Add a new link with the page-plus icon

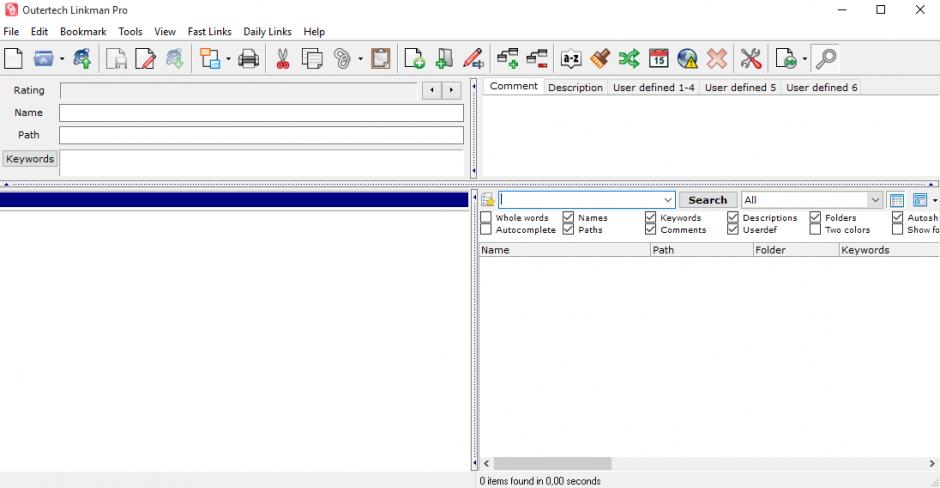414,59
